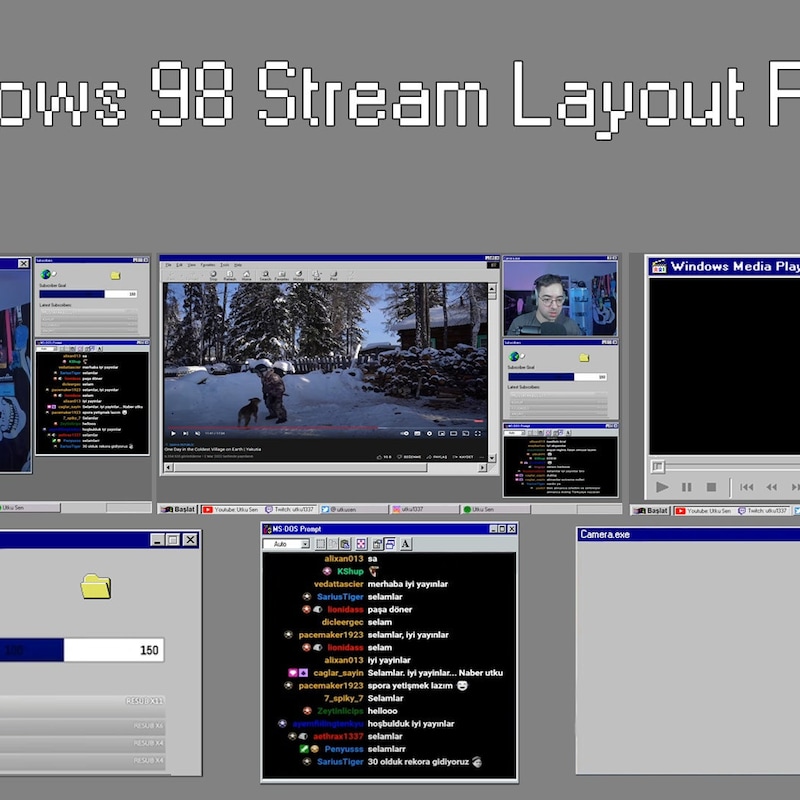The width and height of the screenshot is (800, 800).
Task: Print the page using the IE toolbar
Action: tap(334, 274)
